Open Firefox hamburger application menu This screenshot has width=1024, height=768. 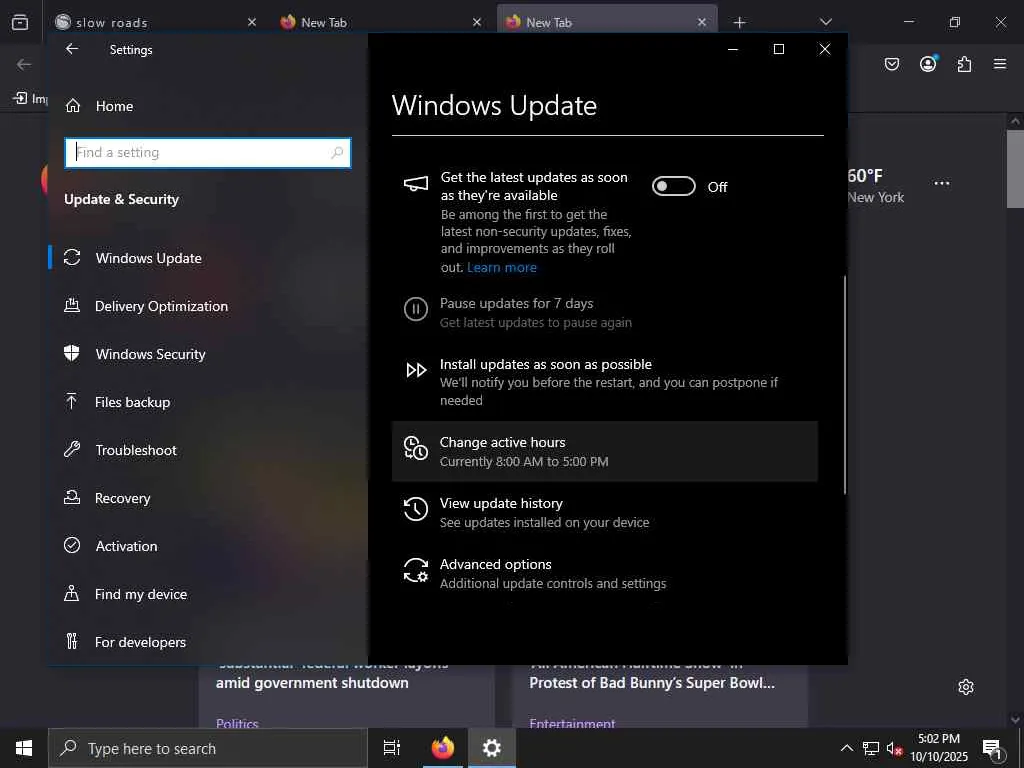pos(1000,64)
